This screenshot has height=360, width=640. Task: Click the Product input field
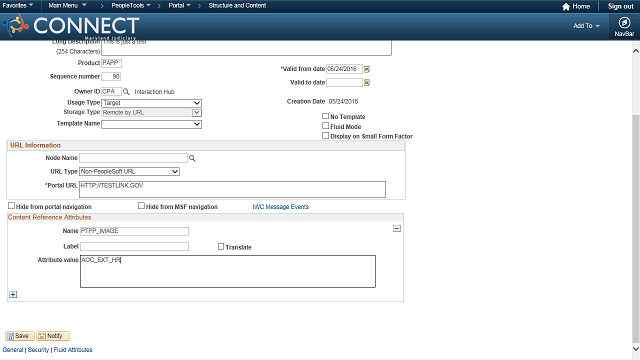(x=111, y=63)
